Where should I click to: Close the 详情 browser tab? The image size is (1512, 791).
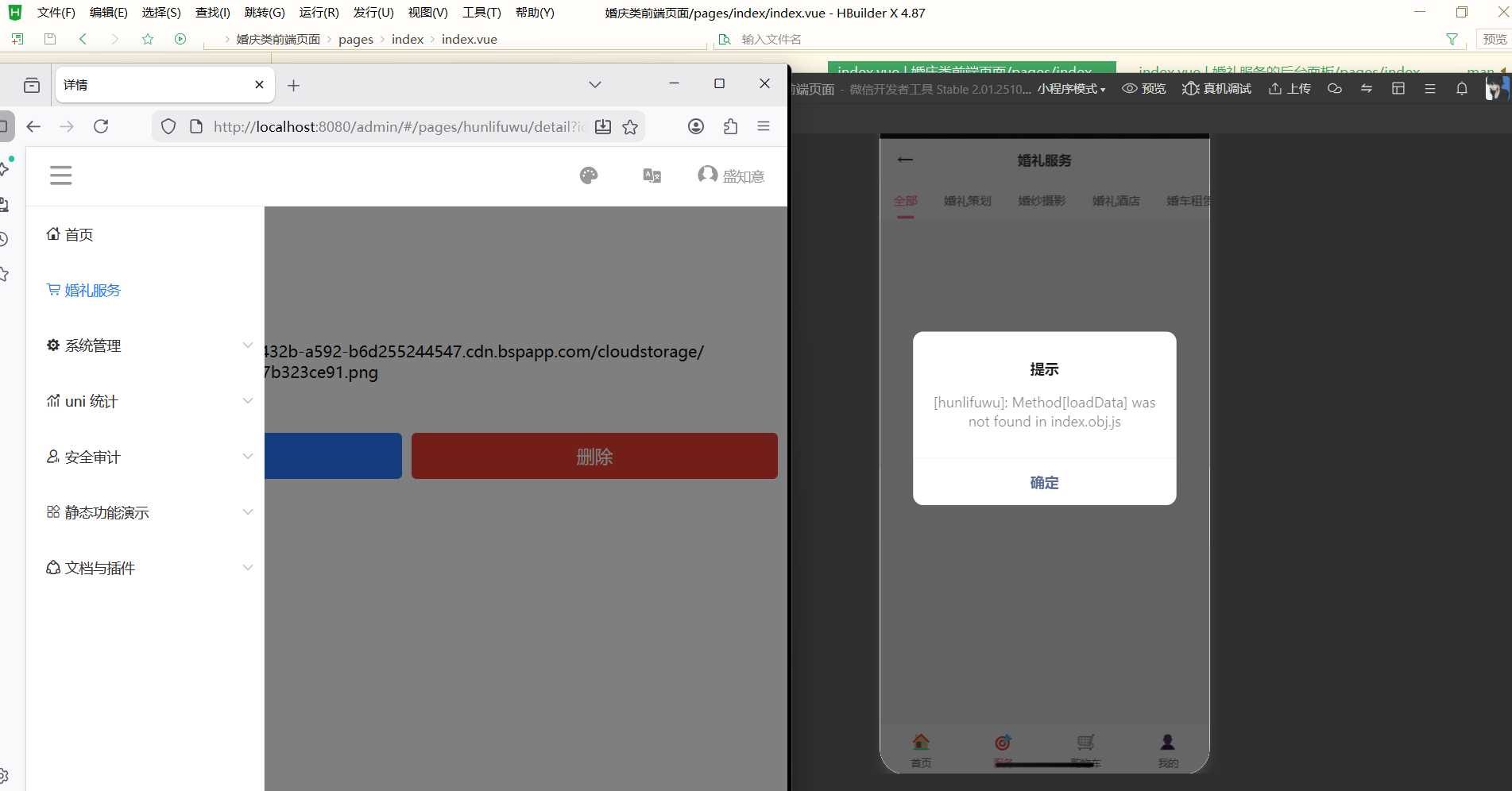[x=259, y=85]
